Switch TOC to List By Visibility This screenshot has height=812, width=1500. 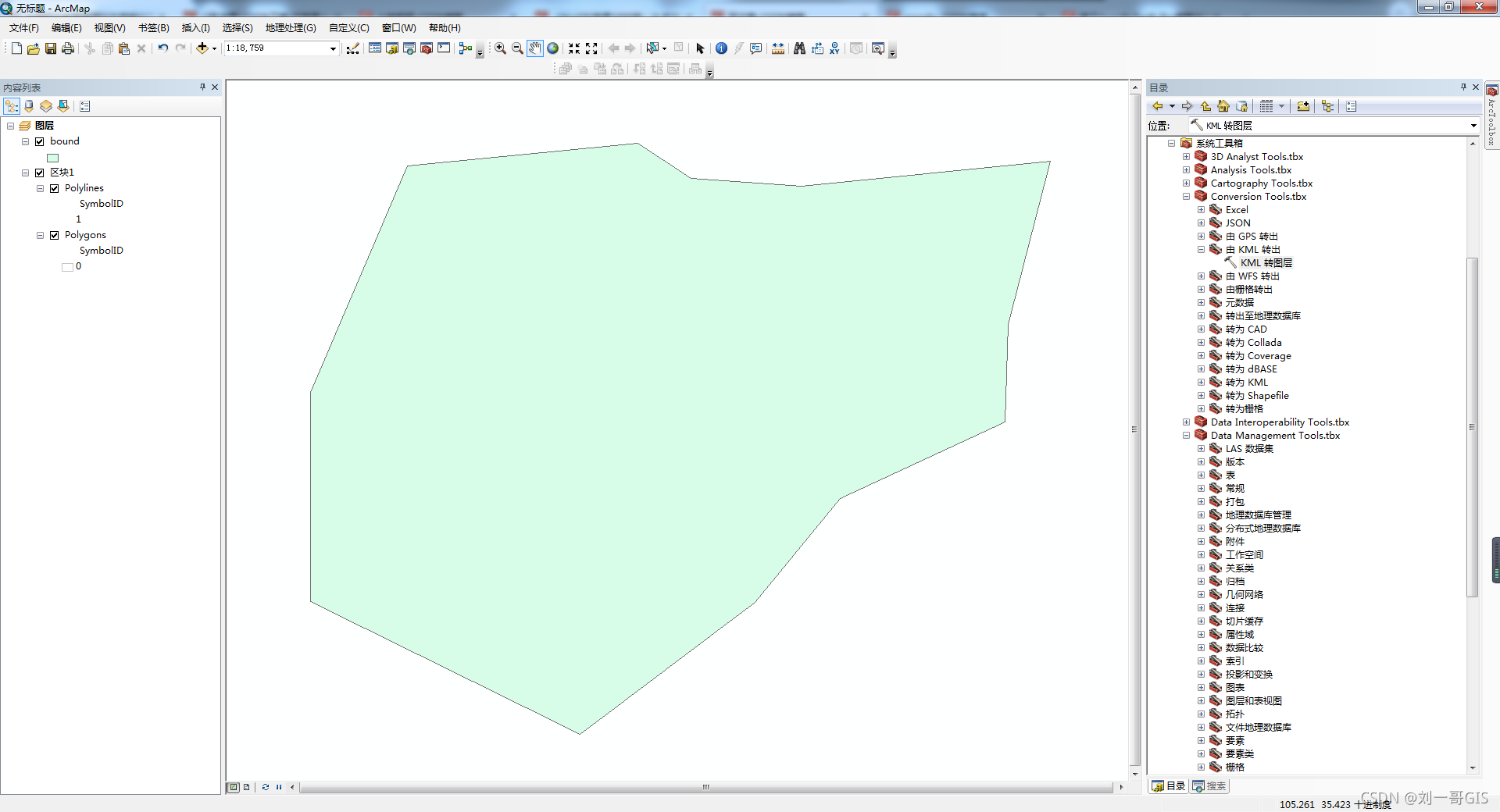(46, 106)
